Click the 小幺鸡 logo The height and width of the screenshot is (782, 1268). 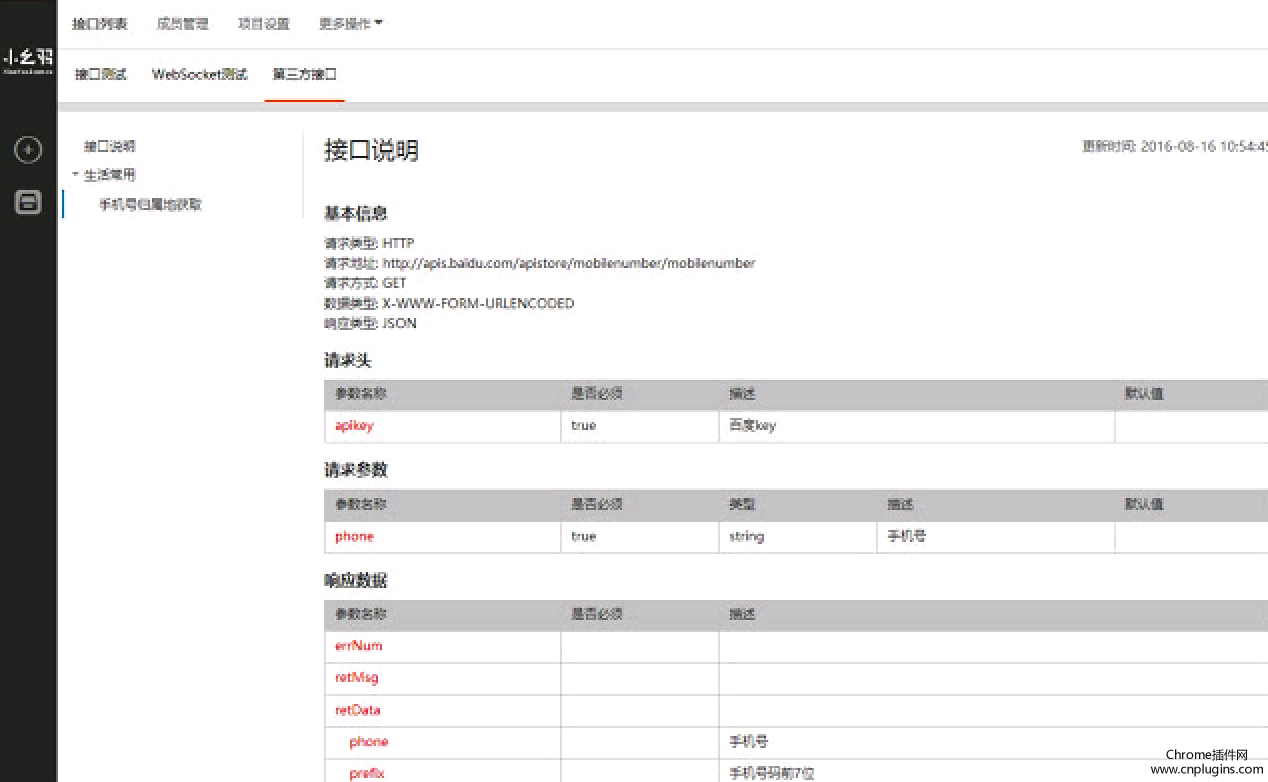tap(28, 60)
